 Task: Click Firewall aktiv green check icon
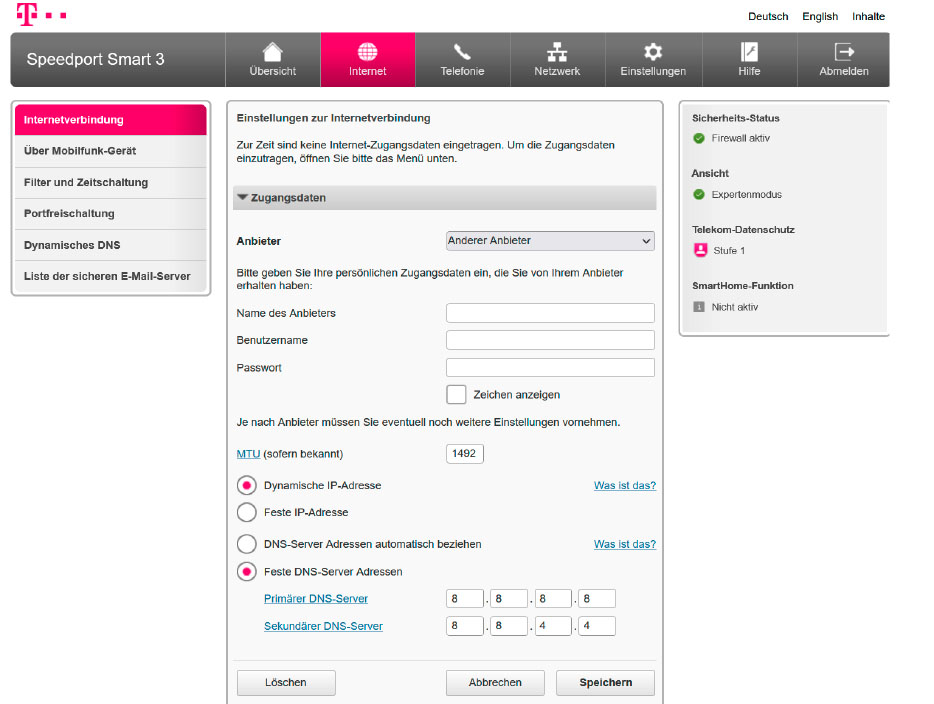699,138
